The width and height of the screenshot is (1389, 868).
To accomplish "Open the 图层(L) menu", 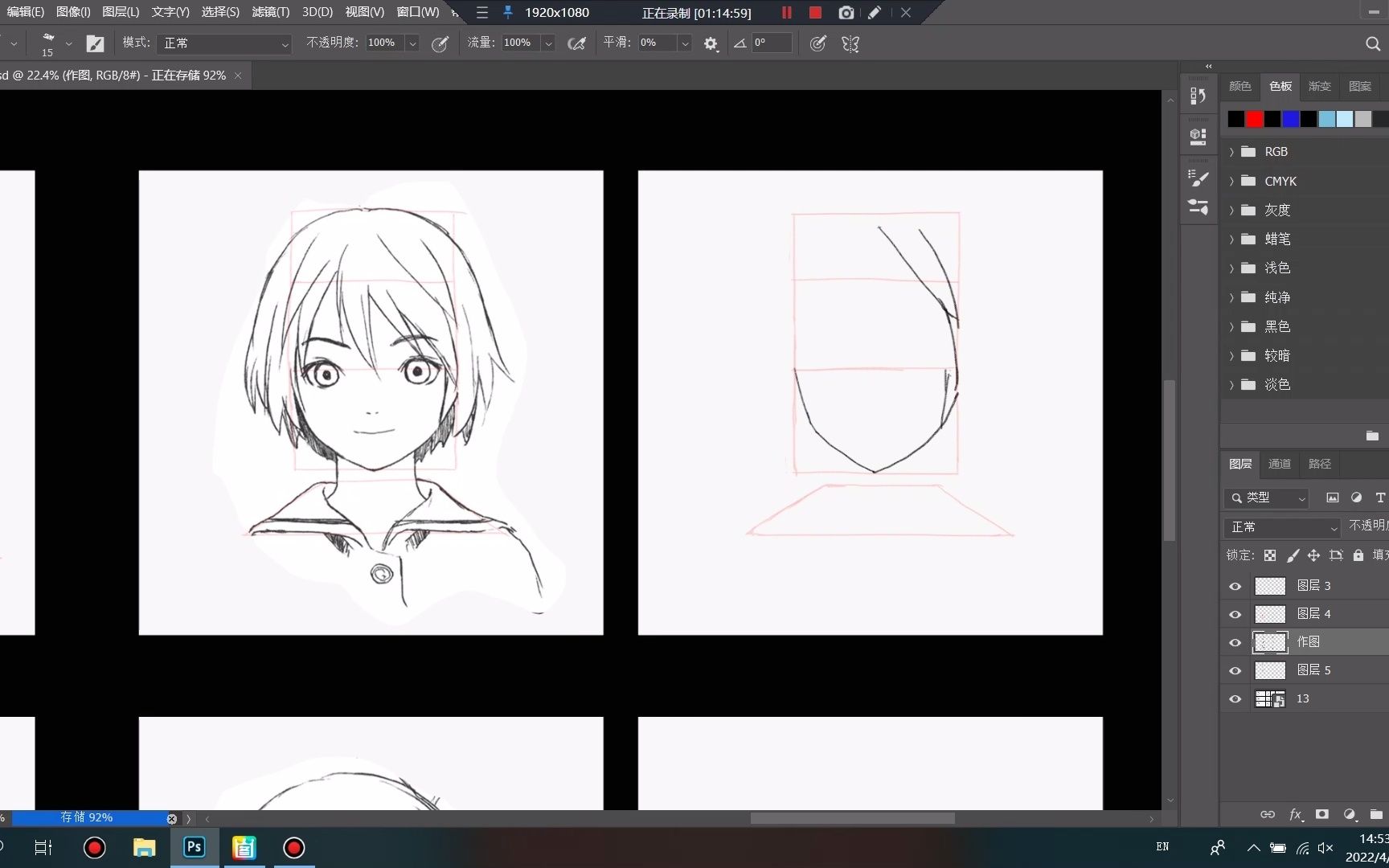I will [121, 12].
